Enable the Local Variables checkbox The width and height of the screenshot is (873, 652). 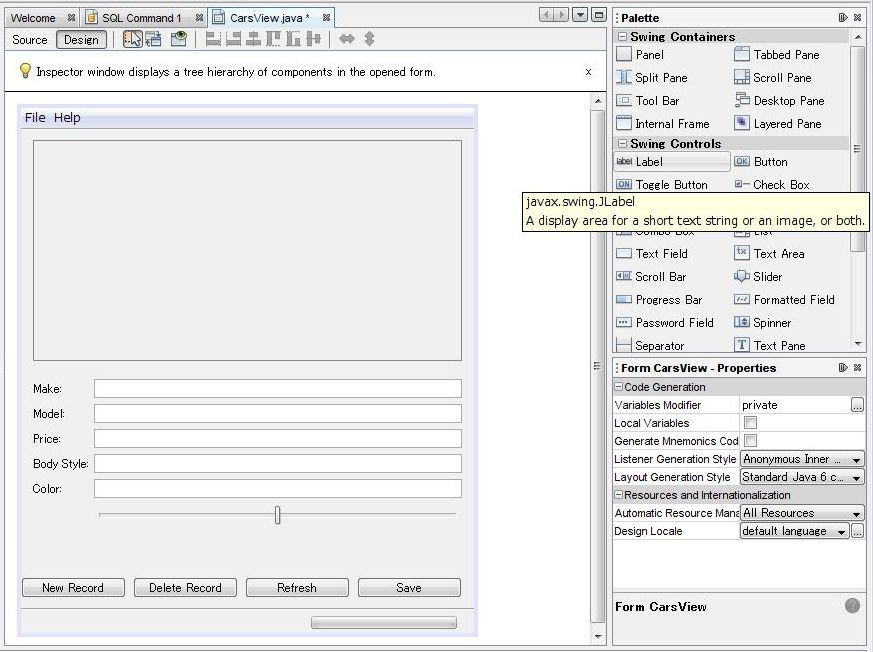click(750, 423)
